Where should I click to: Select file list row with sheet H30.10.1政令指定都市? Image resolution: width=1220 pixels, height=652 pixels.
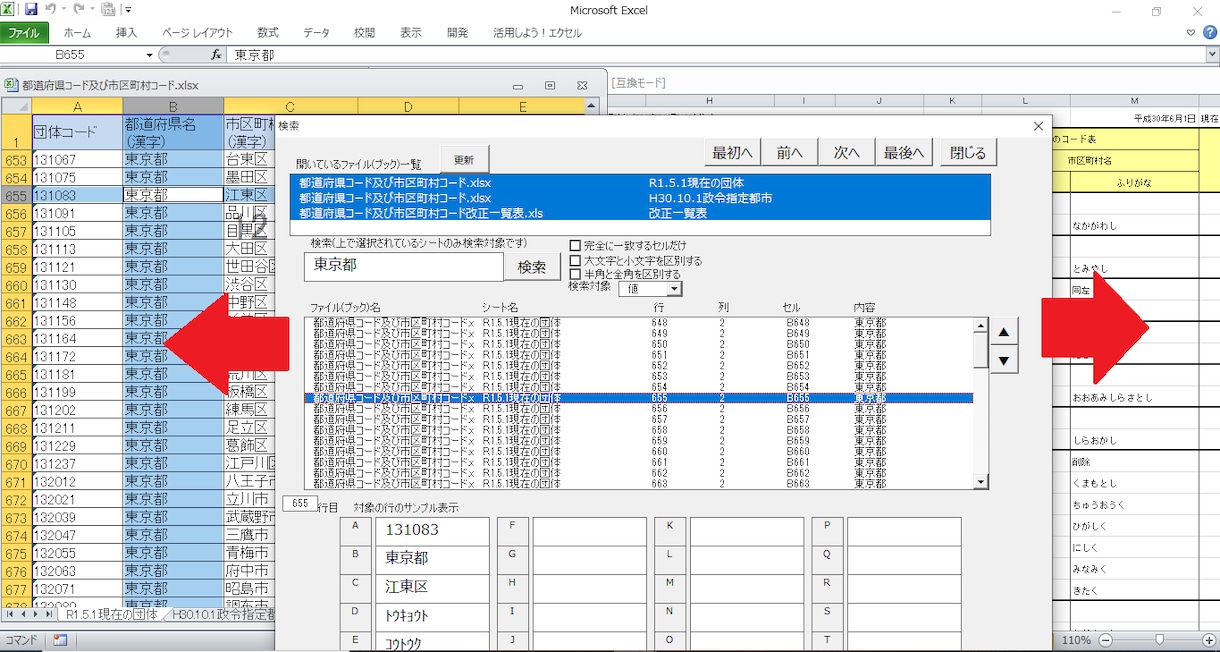point(640,198)
